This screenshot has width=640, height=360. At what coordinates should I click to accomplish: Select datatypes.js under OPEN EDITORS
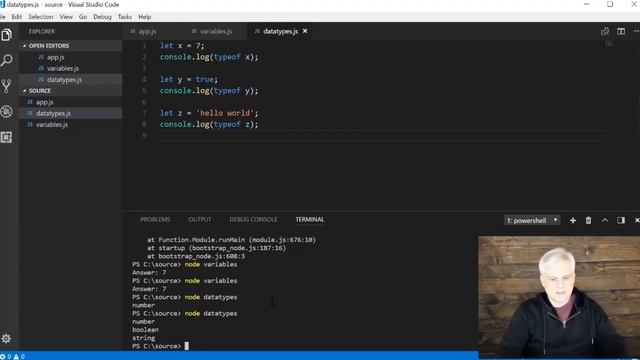[72, 80]
